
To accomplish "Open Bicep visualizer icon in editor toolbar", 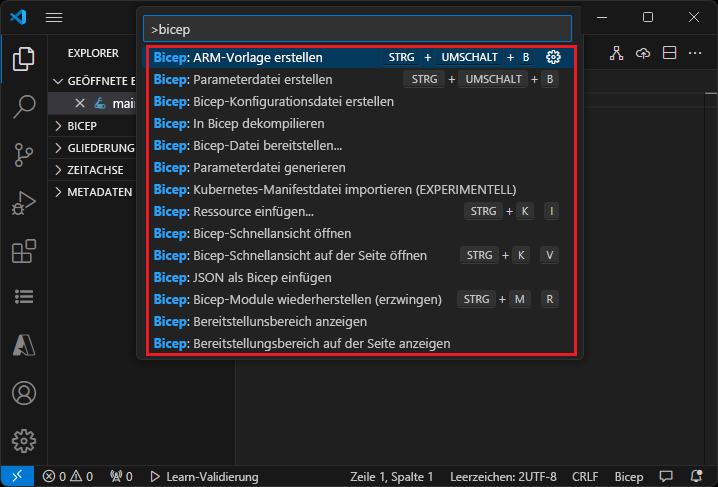I will click(617, 54).
